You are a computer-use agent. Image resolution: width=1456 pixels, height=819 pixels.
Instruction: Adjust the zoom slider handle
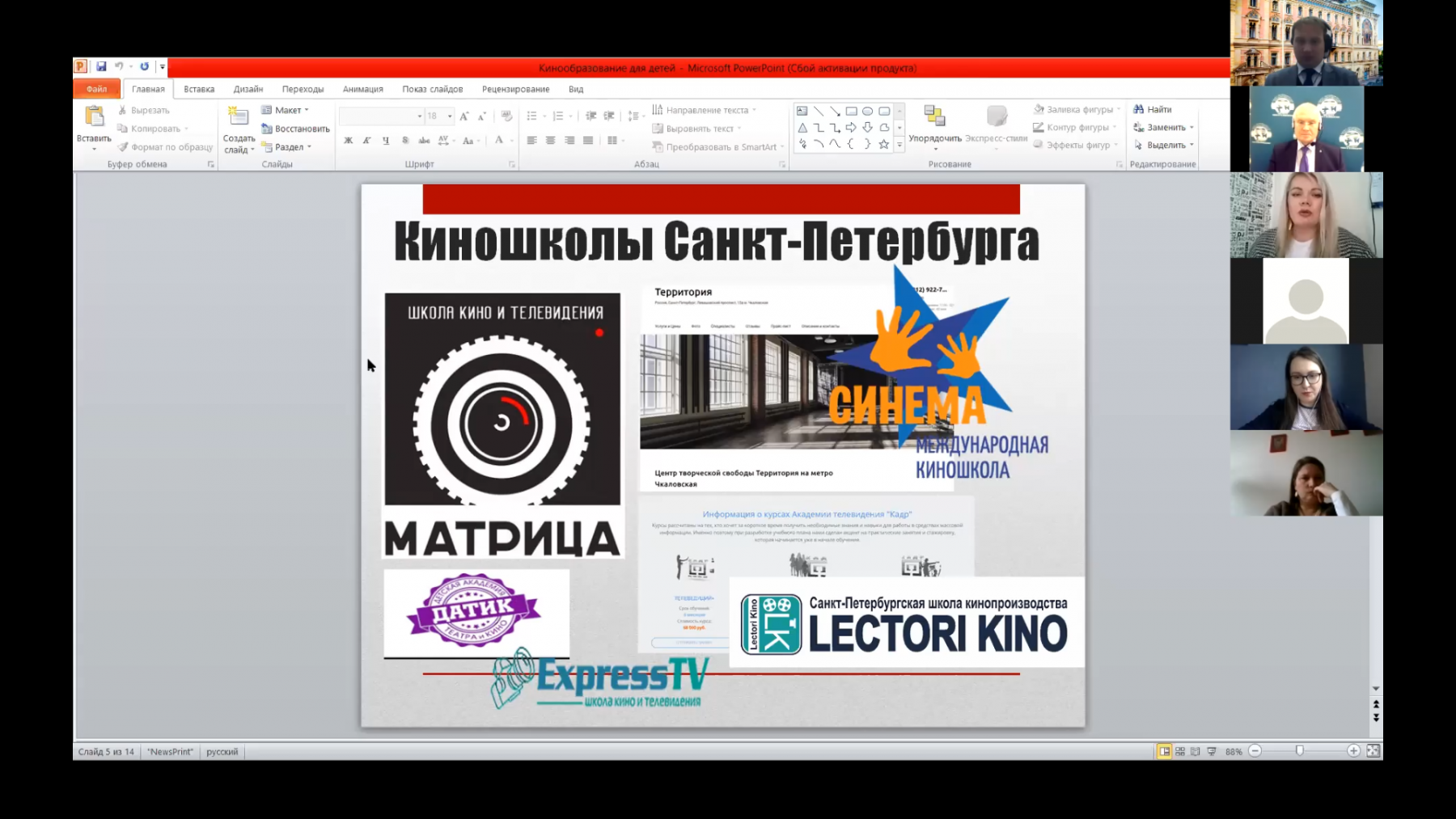coord(1300,751)
